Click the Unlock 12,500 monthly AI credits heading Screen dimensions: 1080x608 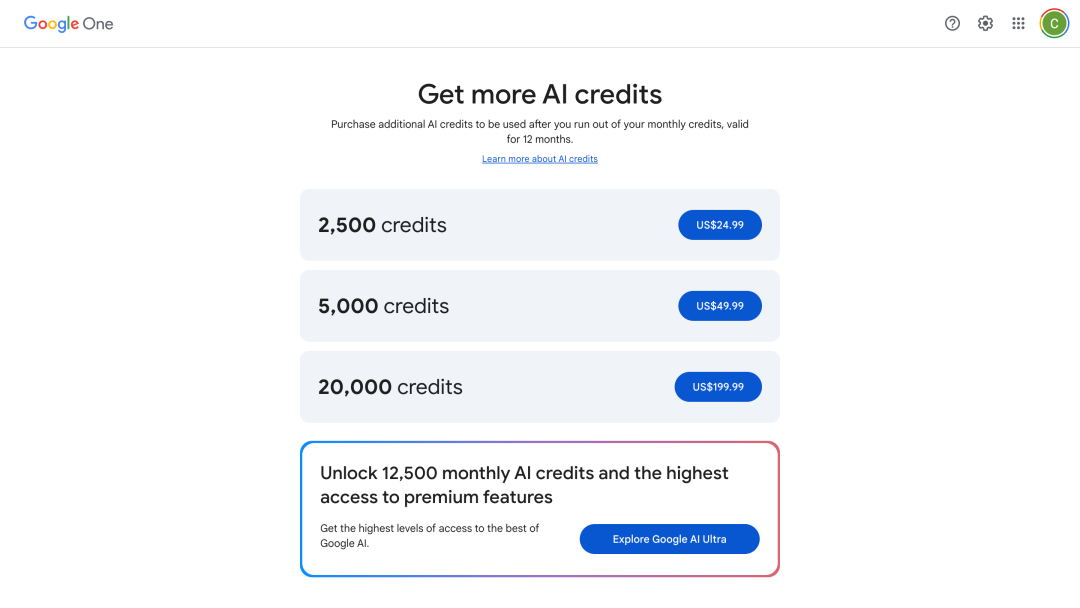pos(524,485)
